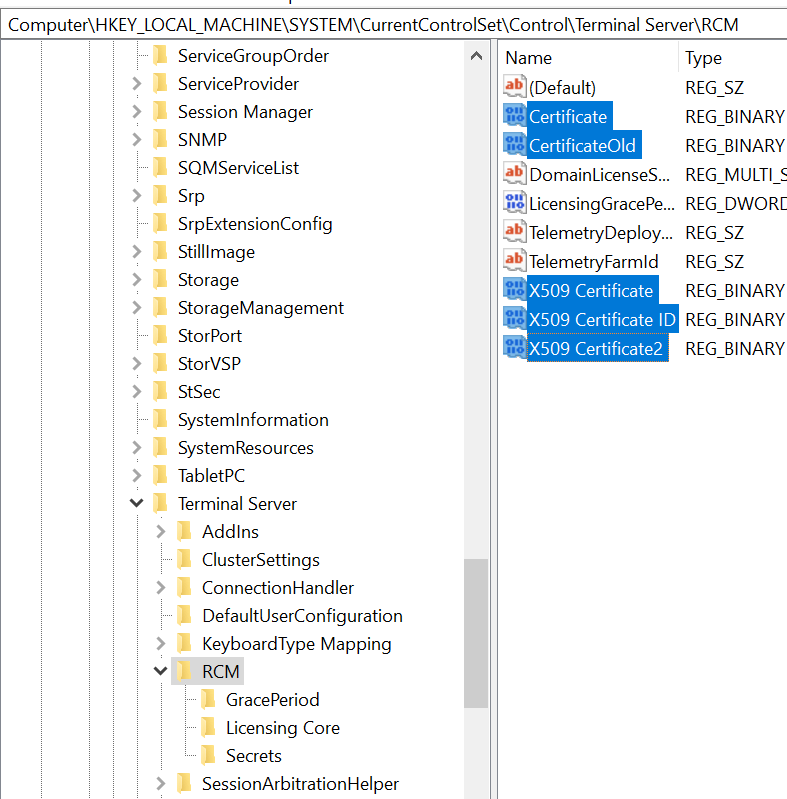Click the Licensing Core folder icon

(208, 728)
